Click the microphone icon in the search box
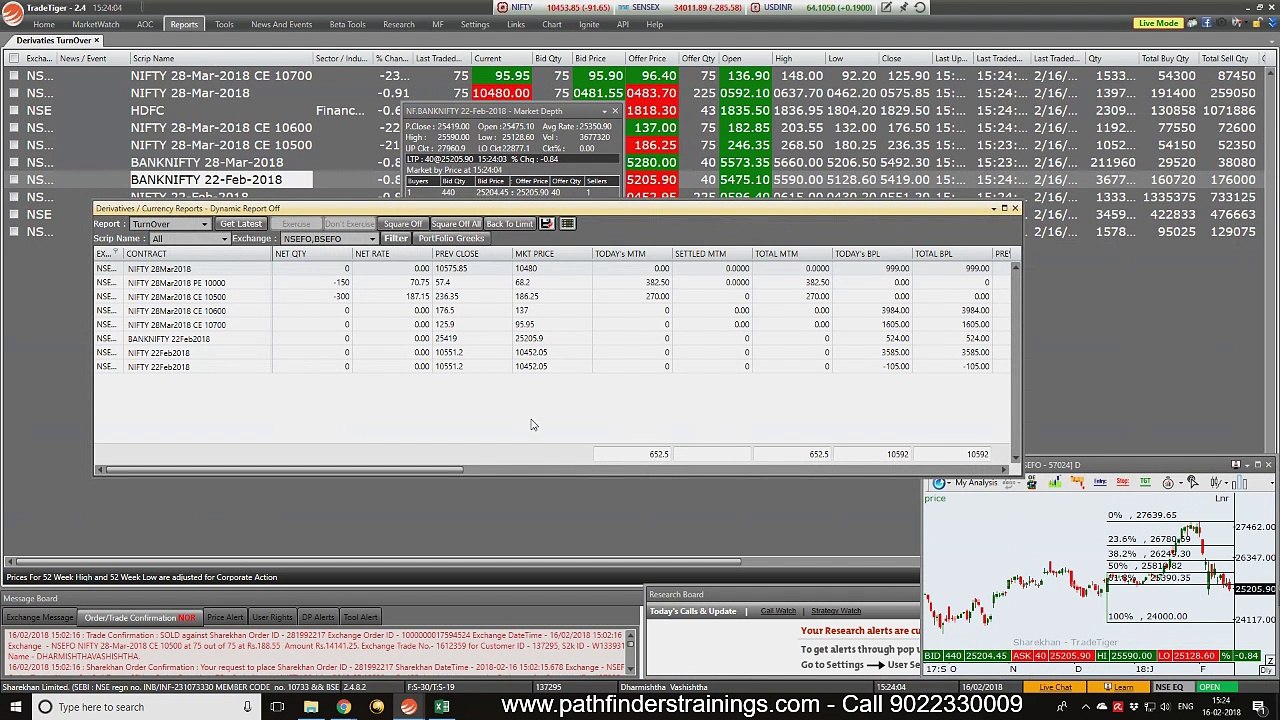This screenshot has width=1280, height=720. pos(247,707)
